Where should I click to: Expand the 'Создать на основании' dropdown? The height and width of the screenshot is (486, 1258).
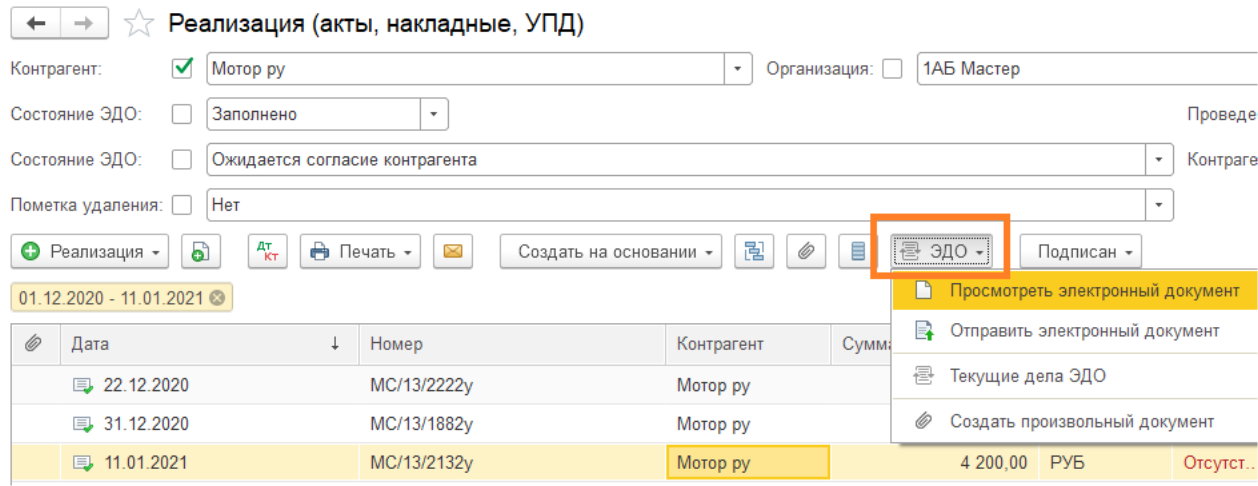tap(611, 252)
